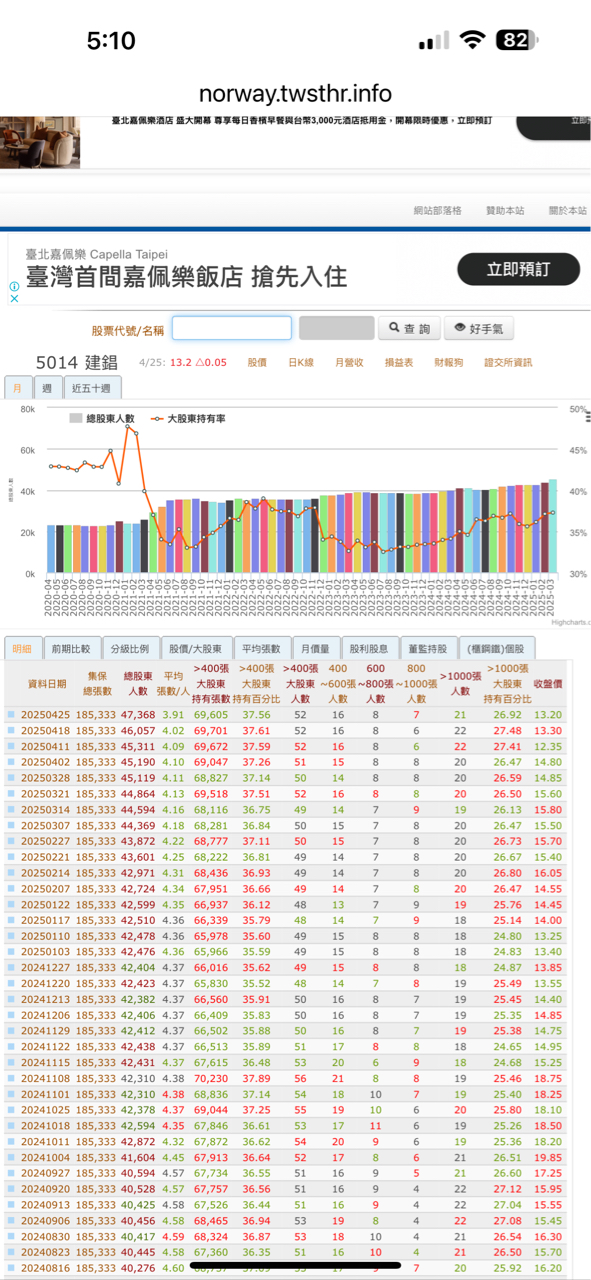591x1280 pixels.
Task: Click the 總股東人數 column header
Action: pyautogui.click(x=137, y=683)
